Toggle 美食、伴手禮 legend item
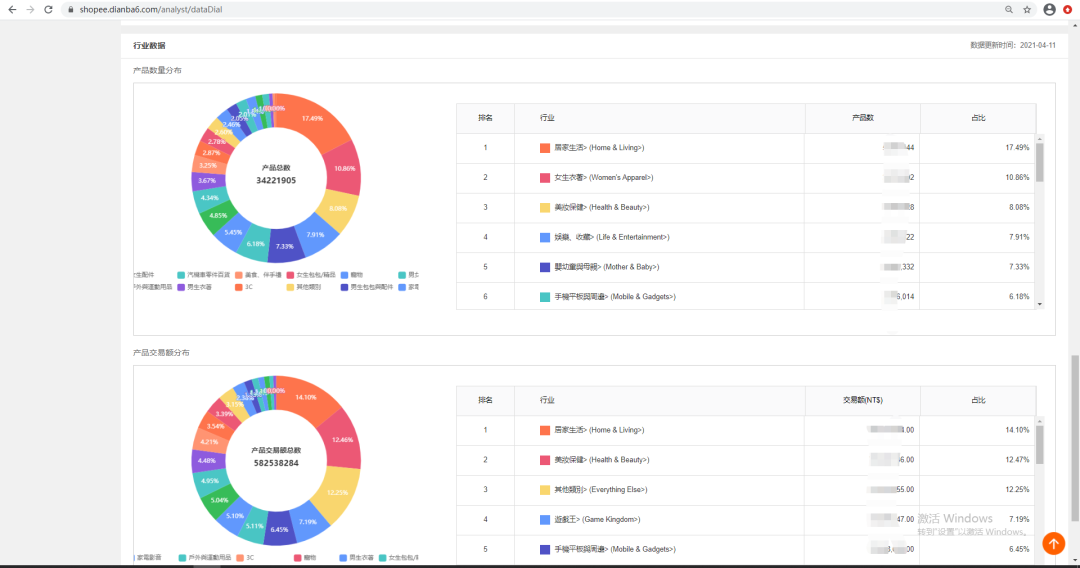This screenshot has width=1080, height=568. click(258, 275)
